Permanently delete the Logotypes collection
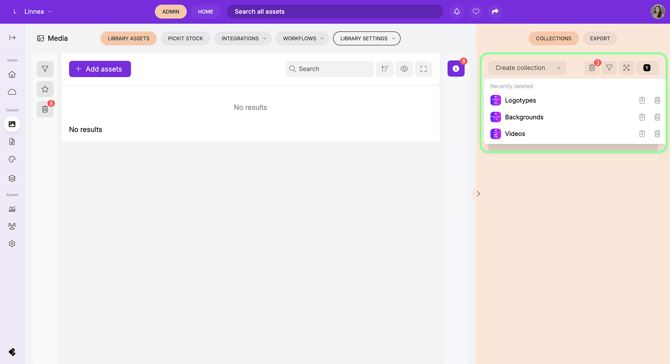Image resolution: width=670 pixels, height=364 pixels. pyautogui.click(x=657, y=100)
